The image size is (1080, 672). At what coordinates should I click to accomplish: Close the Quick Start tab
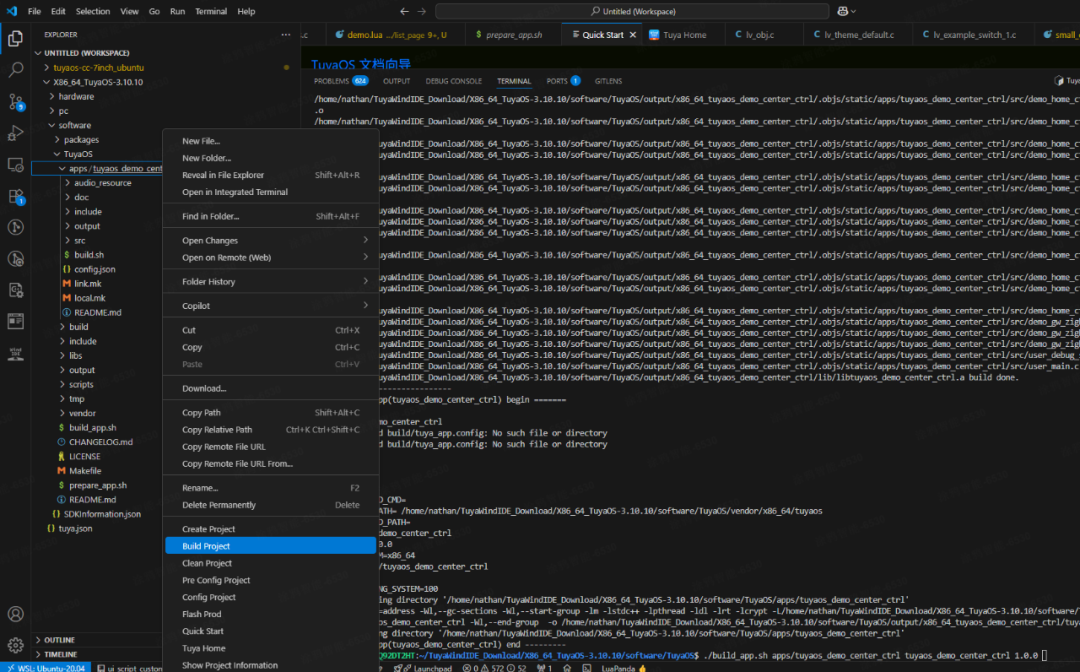tap(633, 34)
